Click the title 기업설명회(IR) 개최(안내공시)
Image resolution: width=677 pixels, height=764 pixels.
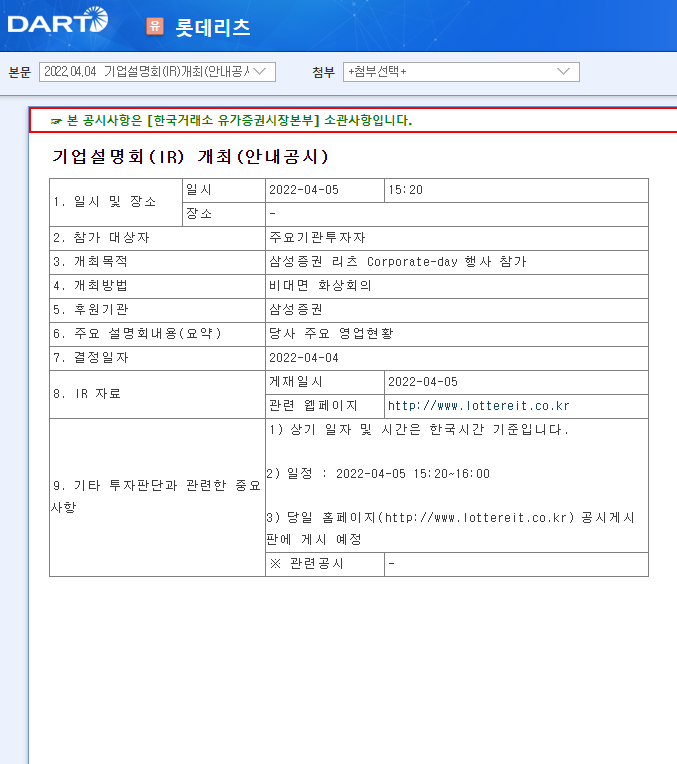tap(191, 157)
